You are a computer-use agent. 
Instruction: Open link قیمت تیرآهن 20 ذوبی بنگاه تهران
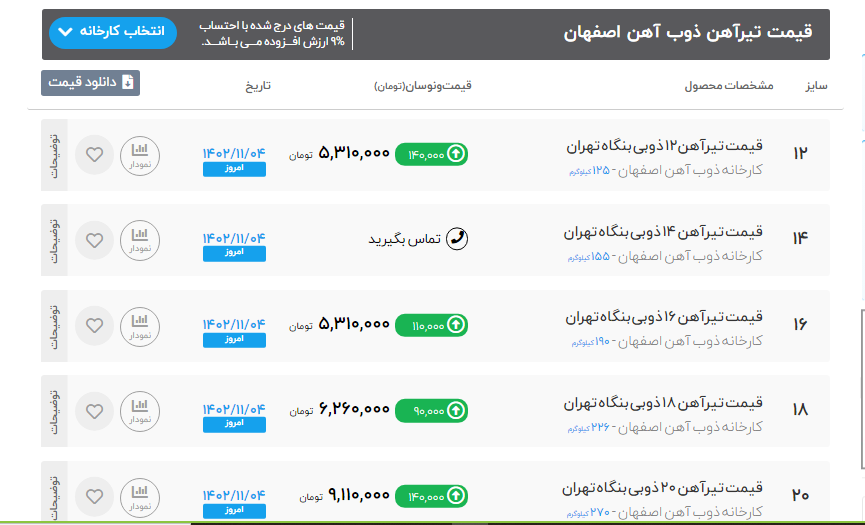click(664, 487)
